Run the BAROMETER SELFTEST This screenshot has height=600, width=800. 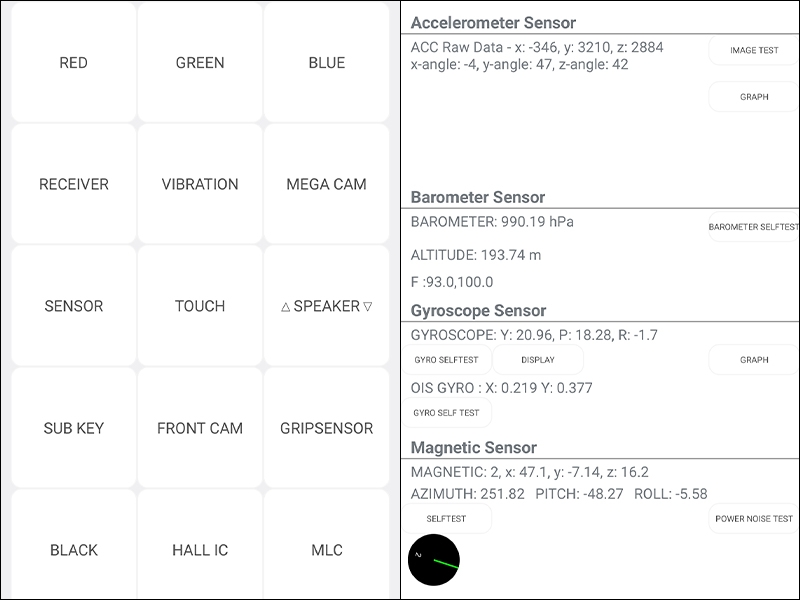(754, 227)
